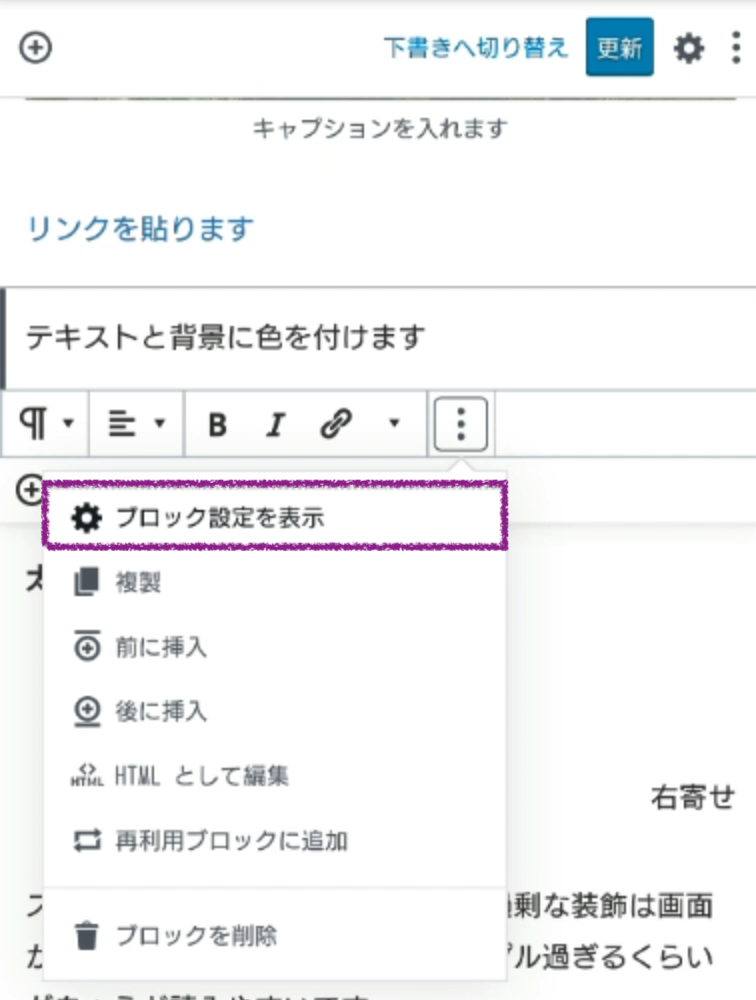
Task: Open the settings gear in top bar
Action: point(688,48)
